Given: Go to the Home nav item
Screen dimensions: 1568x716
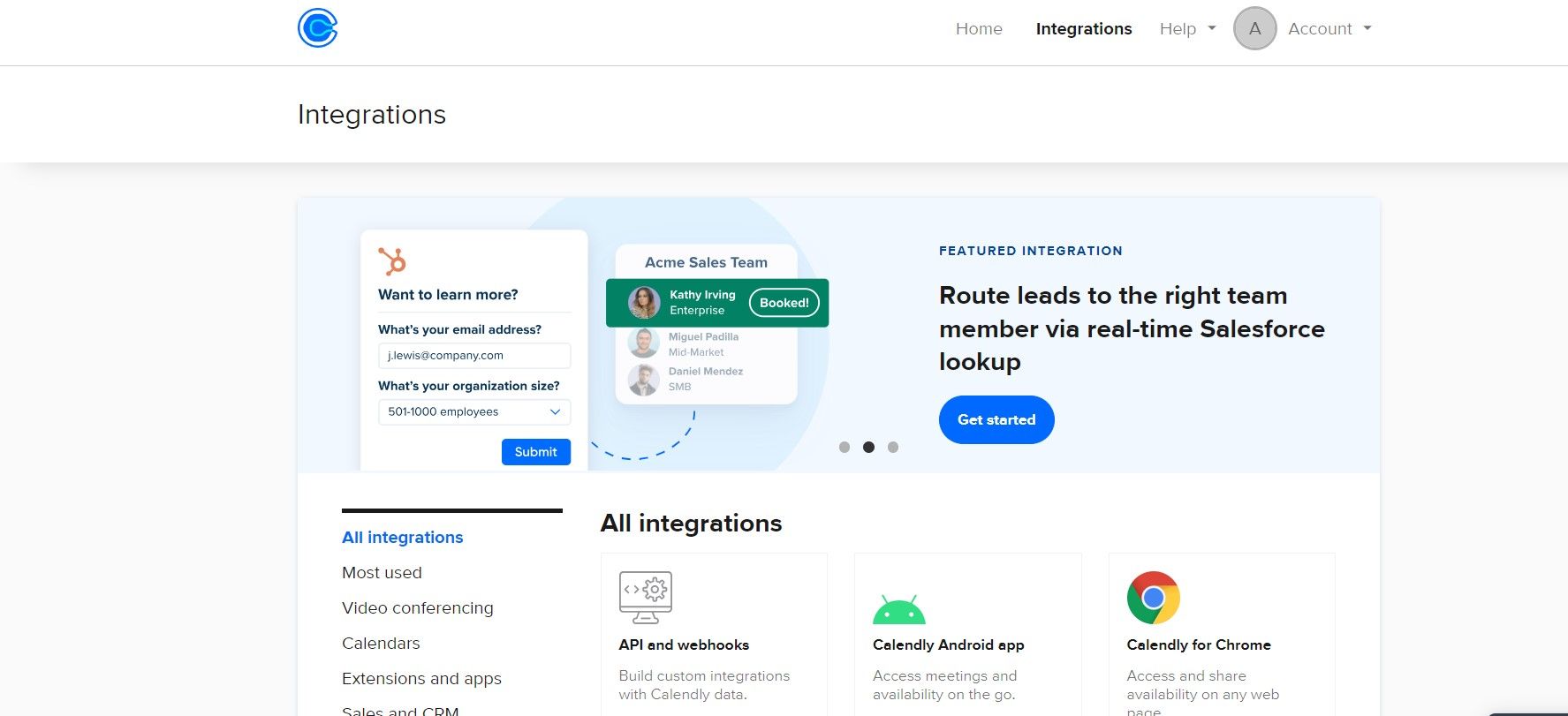Looking at the screenshot, I should tap(979, 29).
